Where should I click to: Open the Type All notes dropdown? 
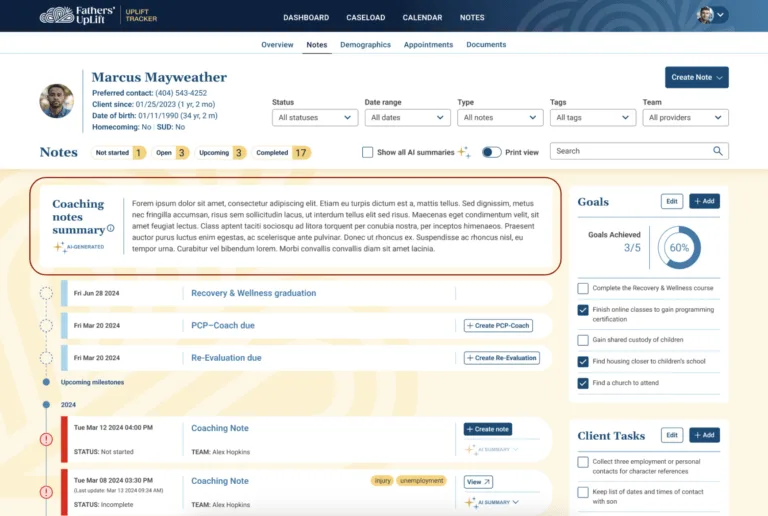(x=500, y=117)
